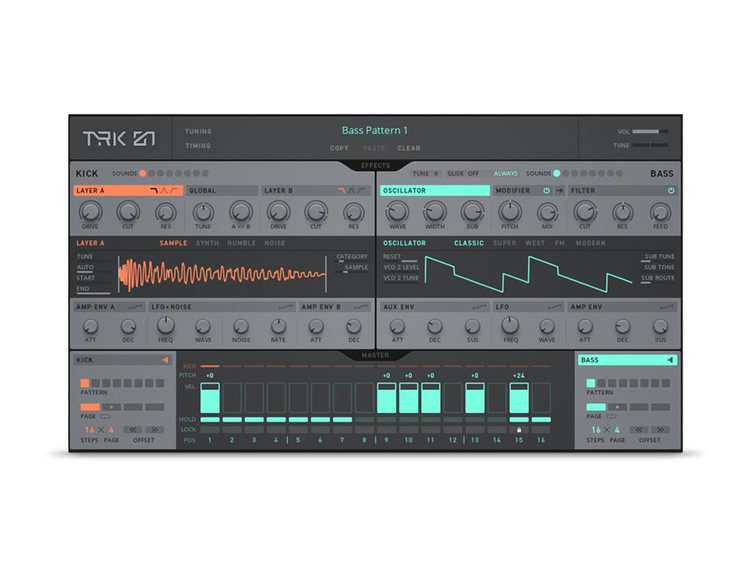Open the Tuning settings

199,132
